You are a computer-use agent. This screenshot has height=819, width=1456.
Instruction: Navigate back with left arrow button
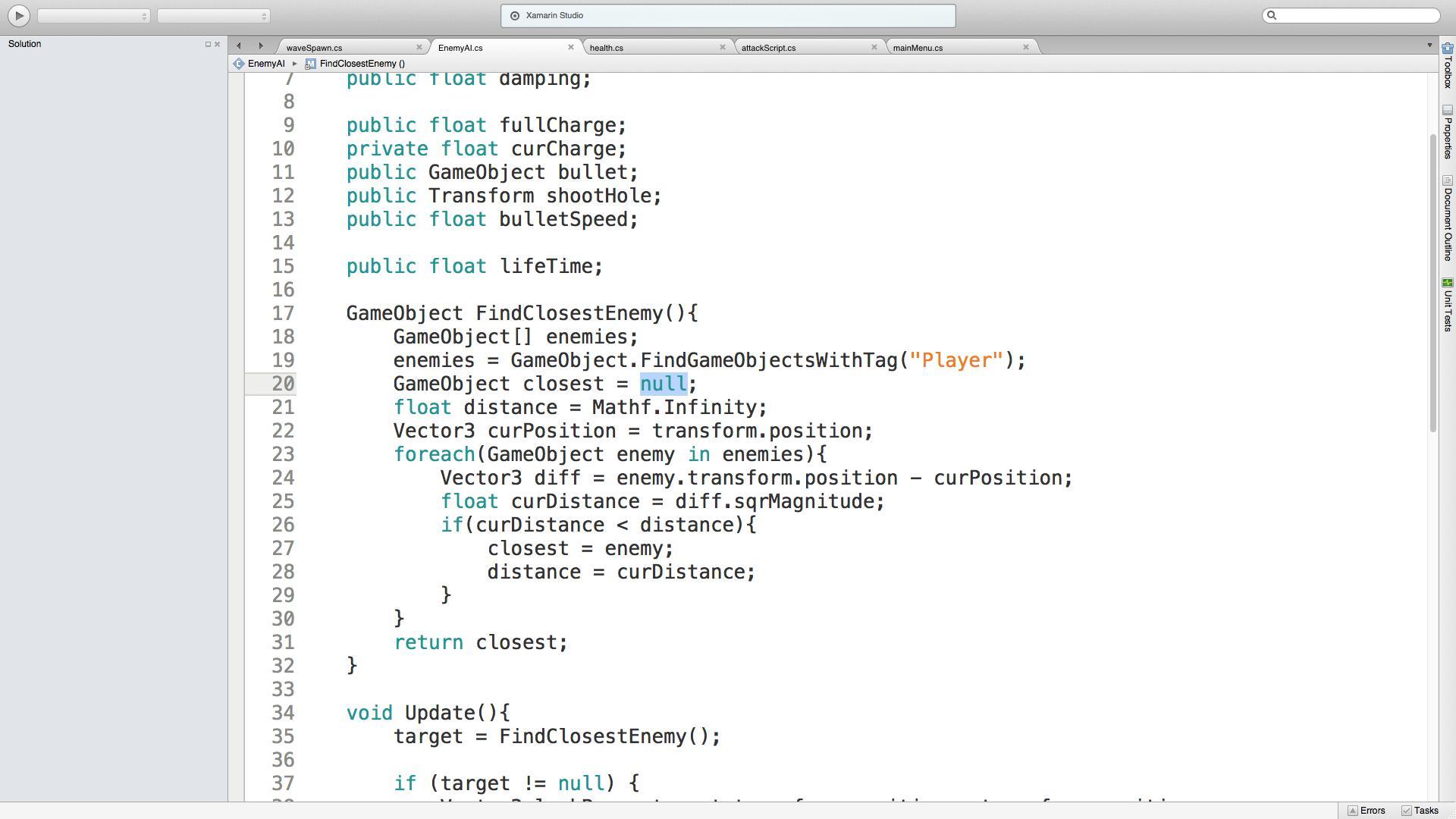[239, 46]
